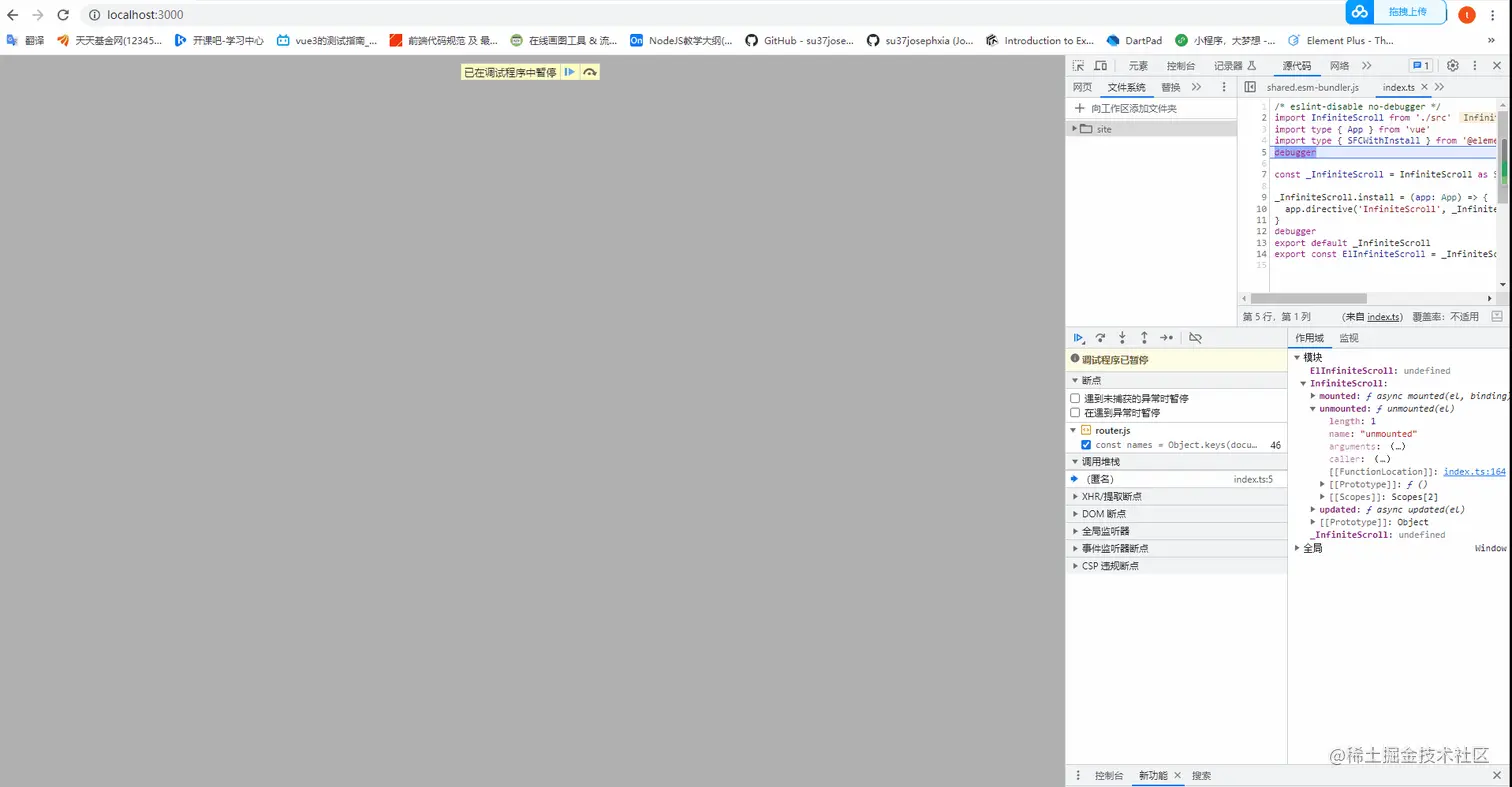Click the Step over next function icon
This screenshot has width=1512, height=787.
1101,338
